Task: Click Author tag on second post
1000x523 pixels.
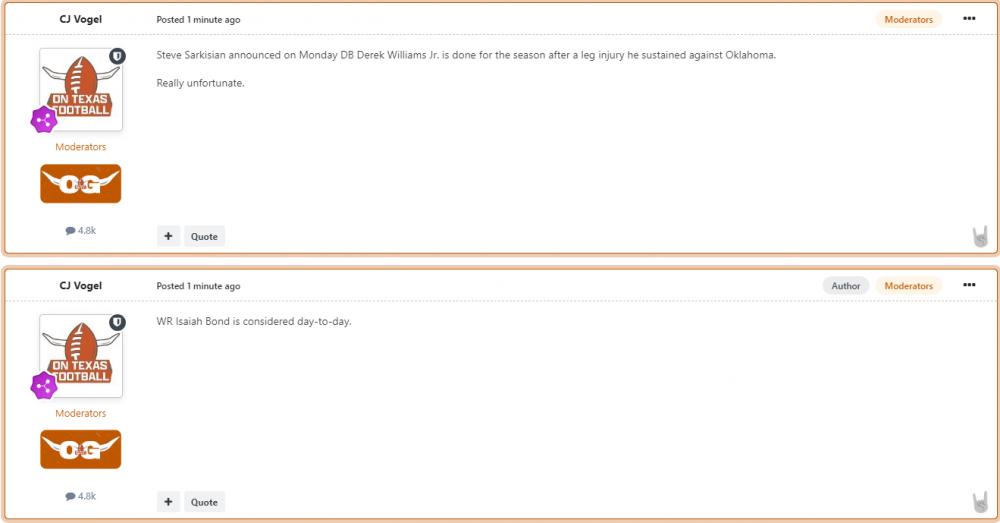Action: (845, 286)
